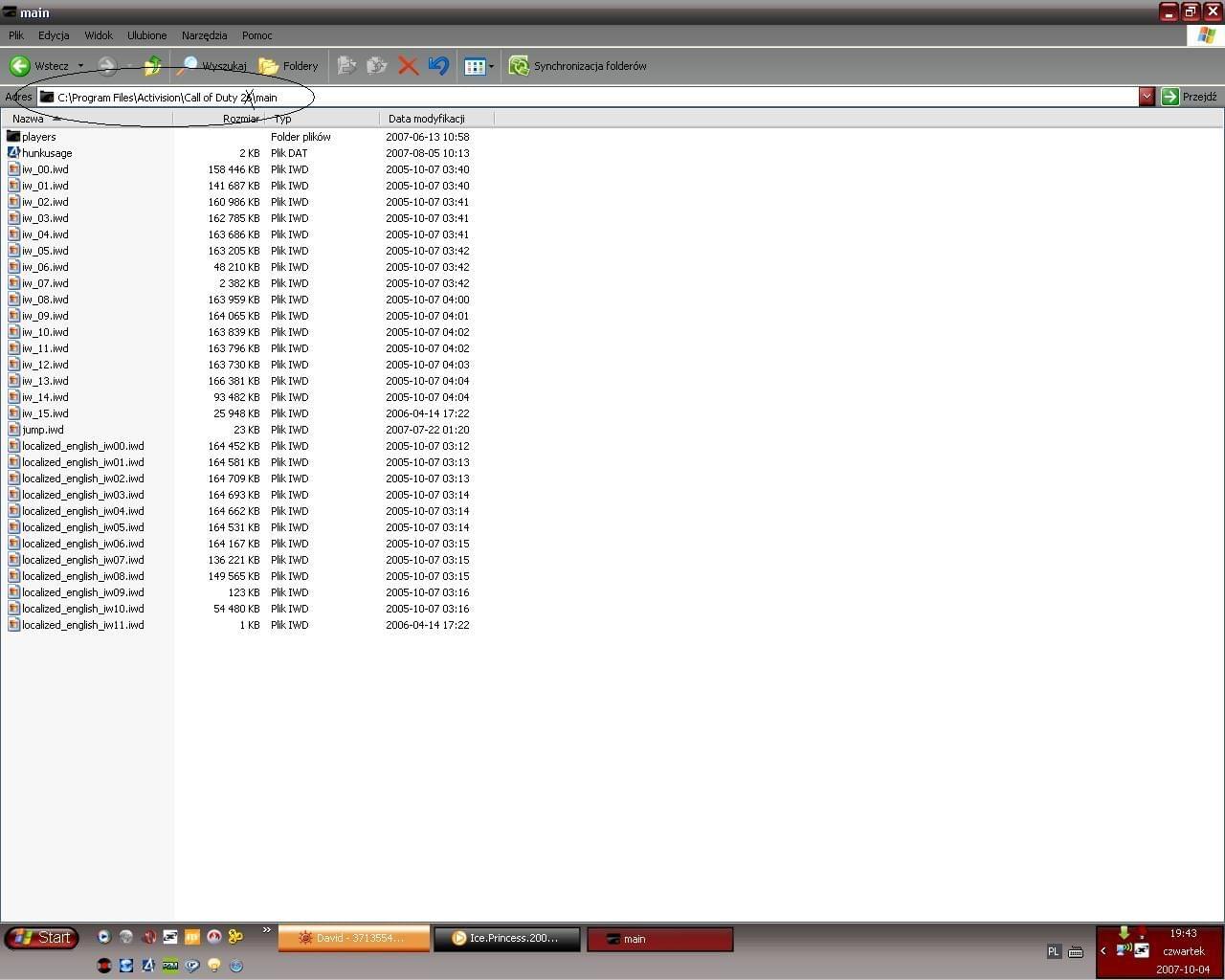Click size value 136 221 KB
Screen dimensions: 1225x980
point(234,560)
